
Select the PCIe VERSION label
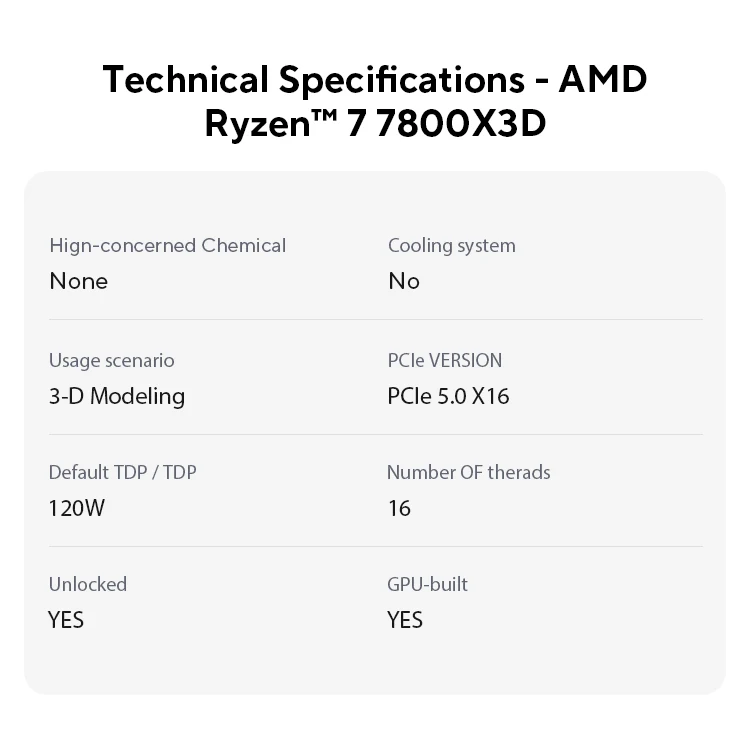[445, 360]
